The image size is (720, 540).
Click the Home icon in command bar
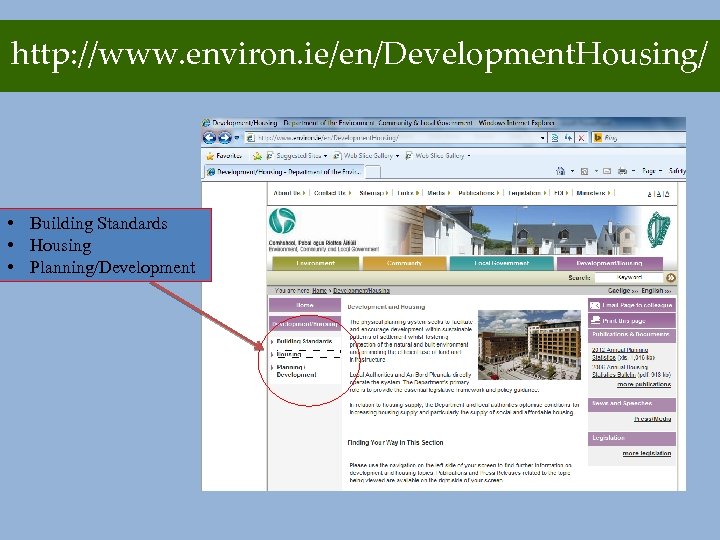561,171
